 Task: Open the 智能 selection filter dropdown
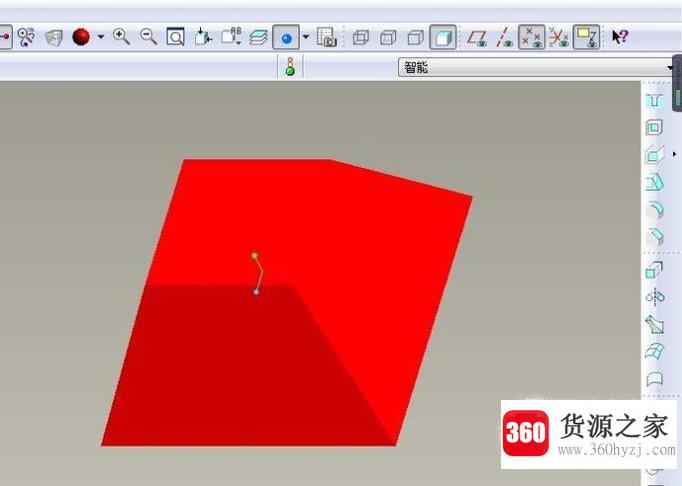[x=536, y=67]
